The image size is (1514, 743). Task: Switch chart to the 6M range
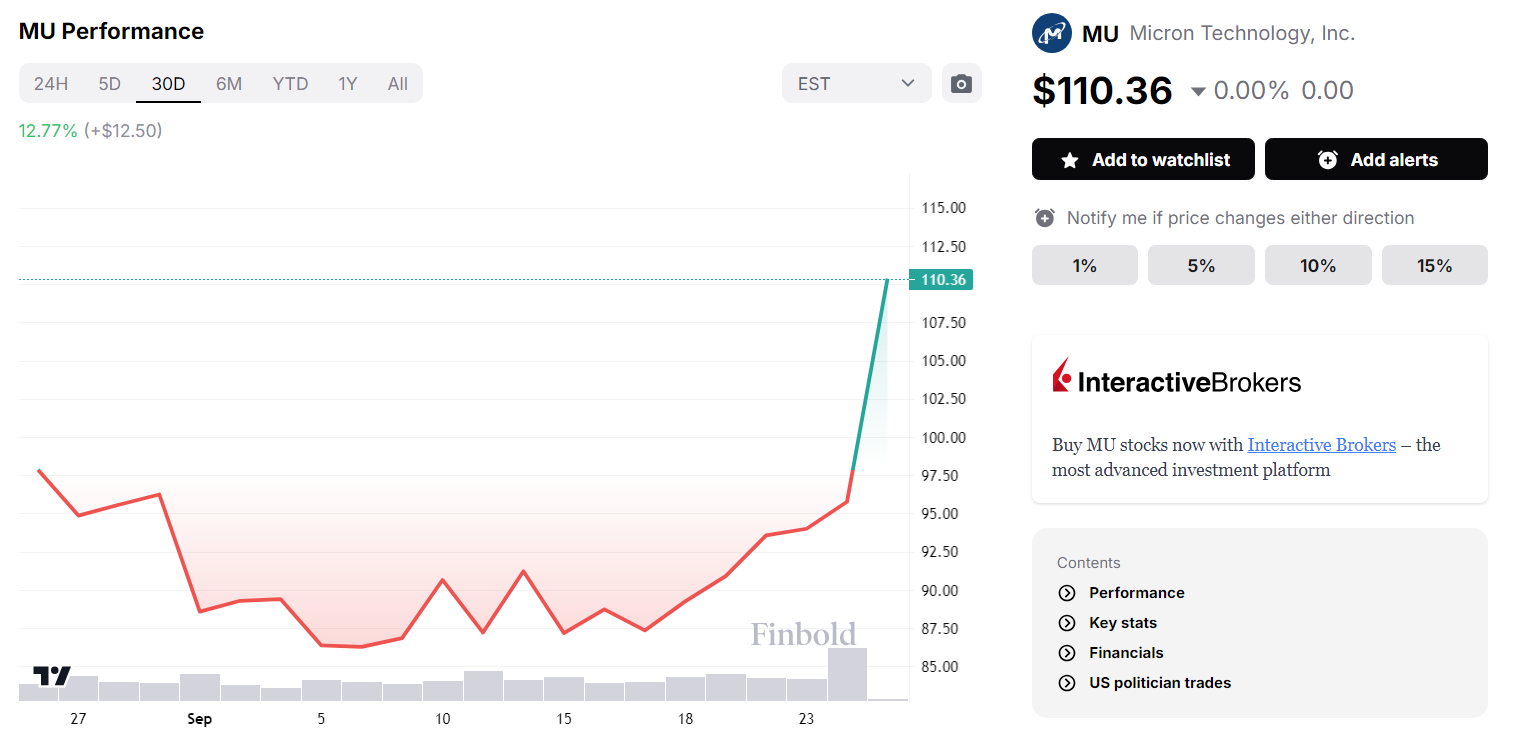pyautogui.click(x=229, y=83)
